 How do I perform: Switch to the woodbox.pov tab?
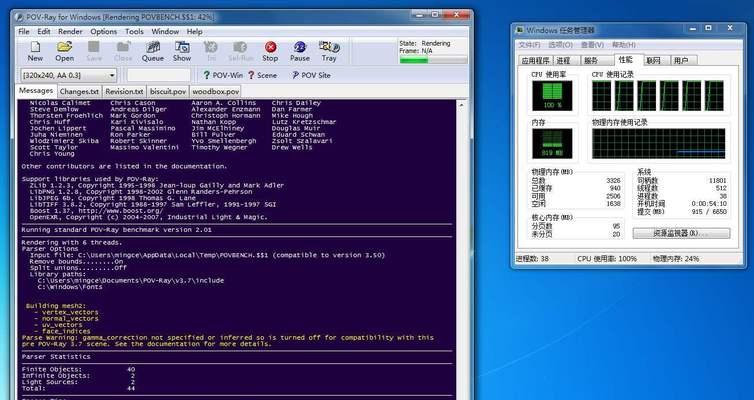pyautogui.click(x=215, y=91)
